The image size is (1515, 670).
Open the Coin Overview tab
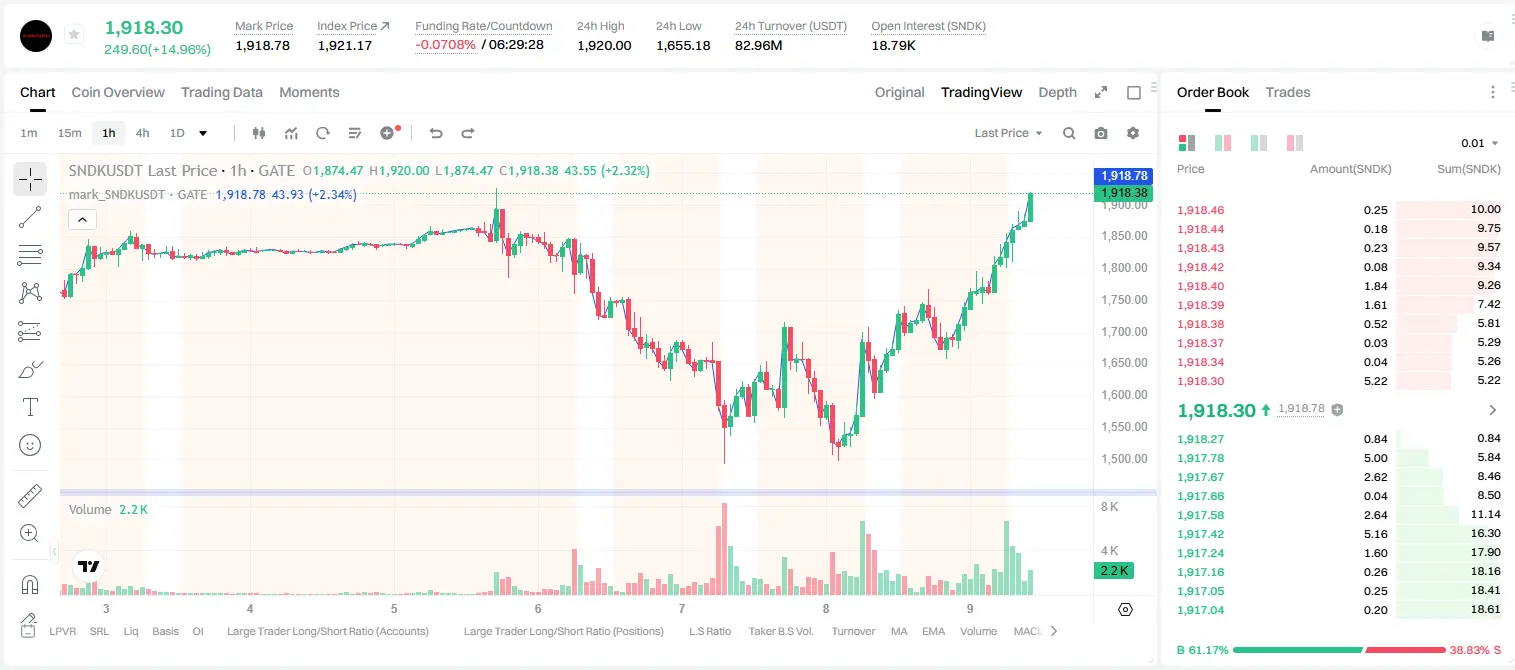click(118, 92)
